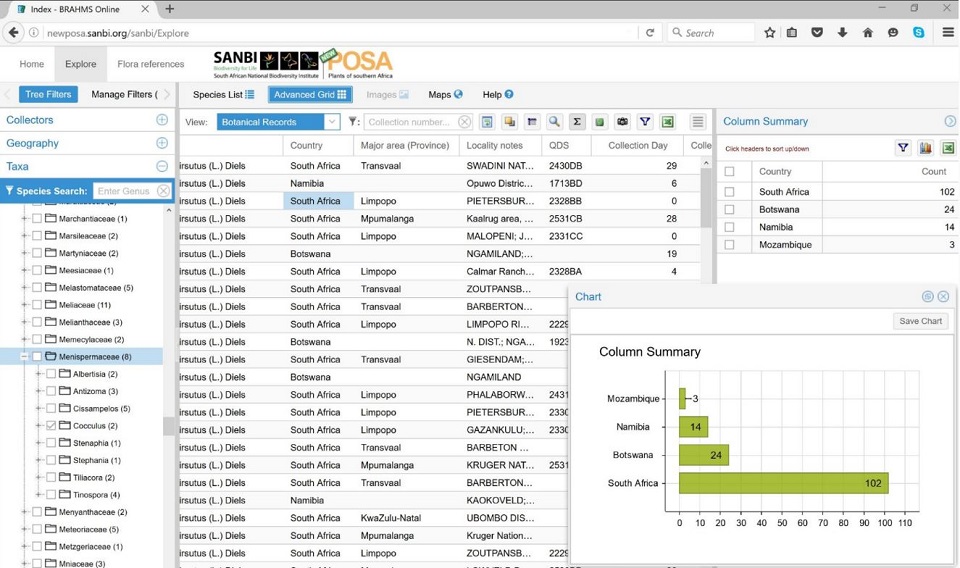This screenshot has width=960, height=568.
Task: Clear the Species Search genus field
Action: (163, 191)
